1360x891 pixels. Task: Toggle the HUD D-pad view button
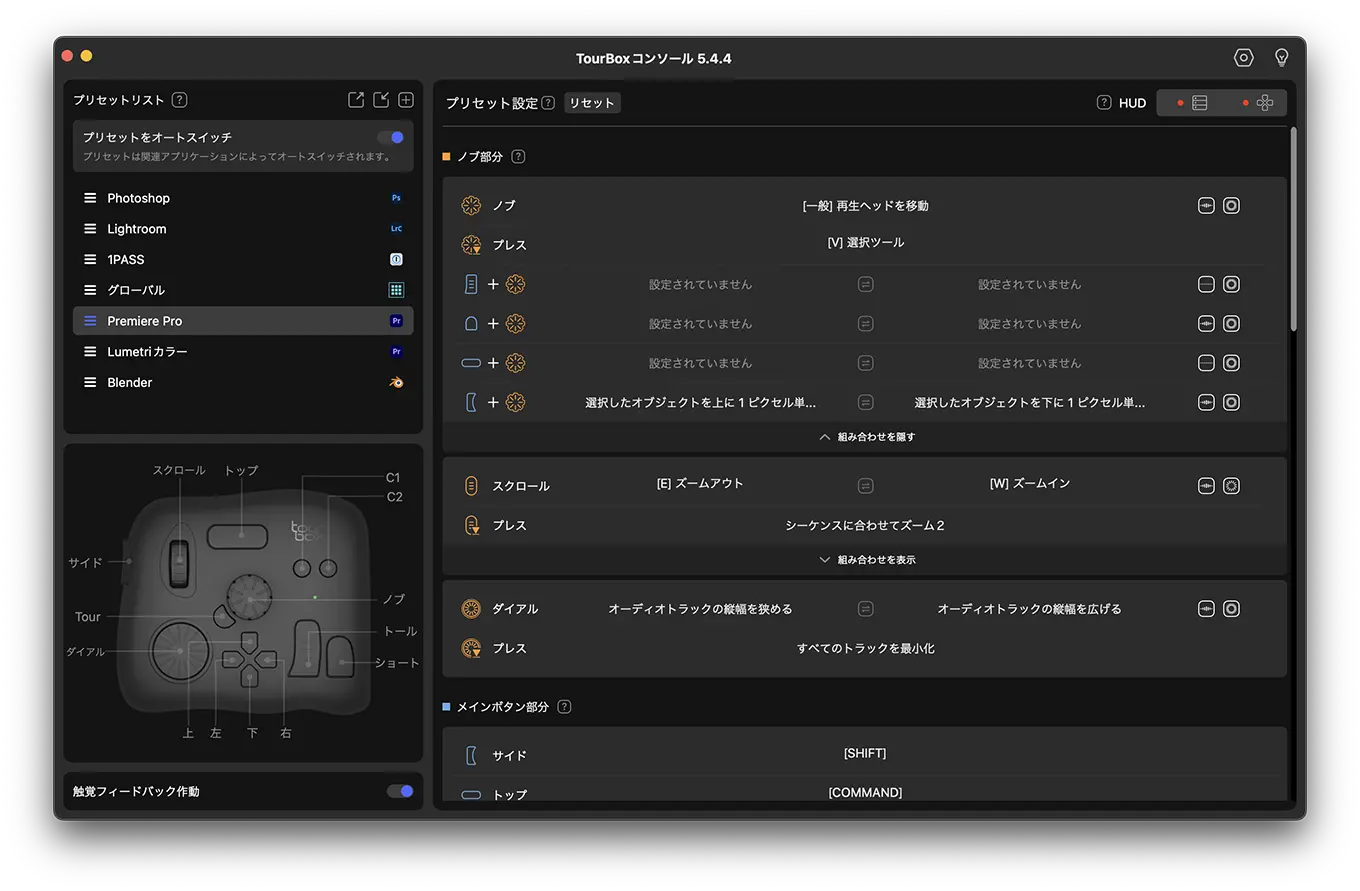(1256, 103)
